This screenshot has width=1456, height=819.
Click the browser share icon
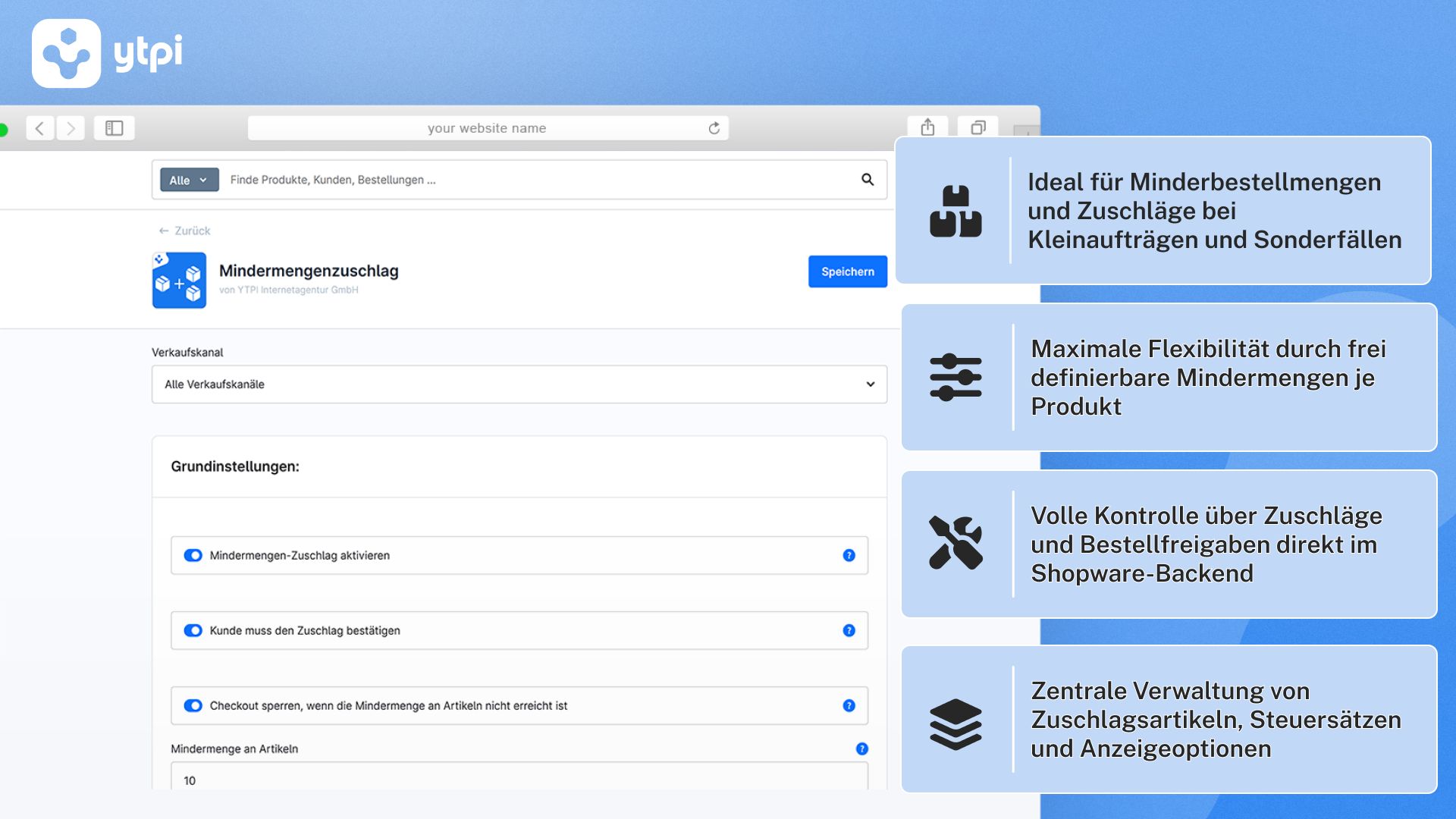click(927, 127)
